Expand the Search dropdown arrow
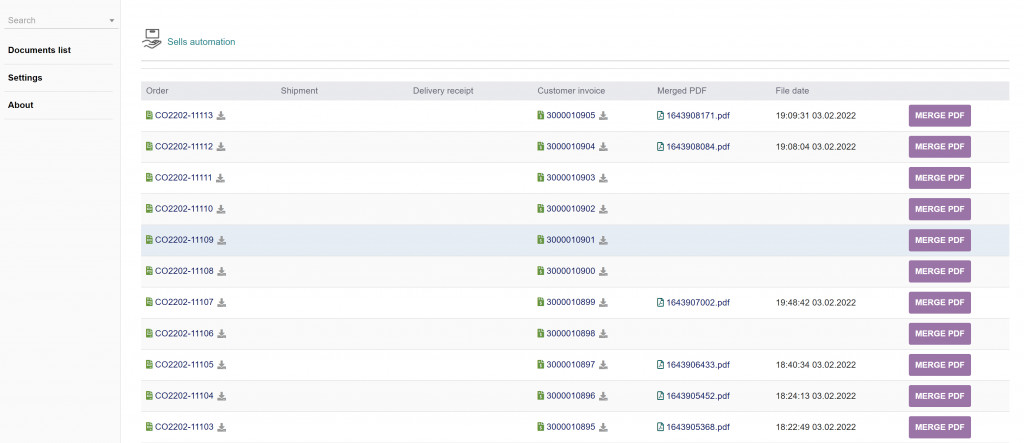 tap(111, 20)
